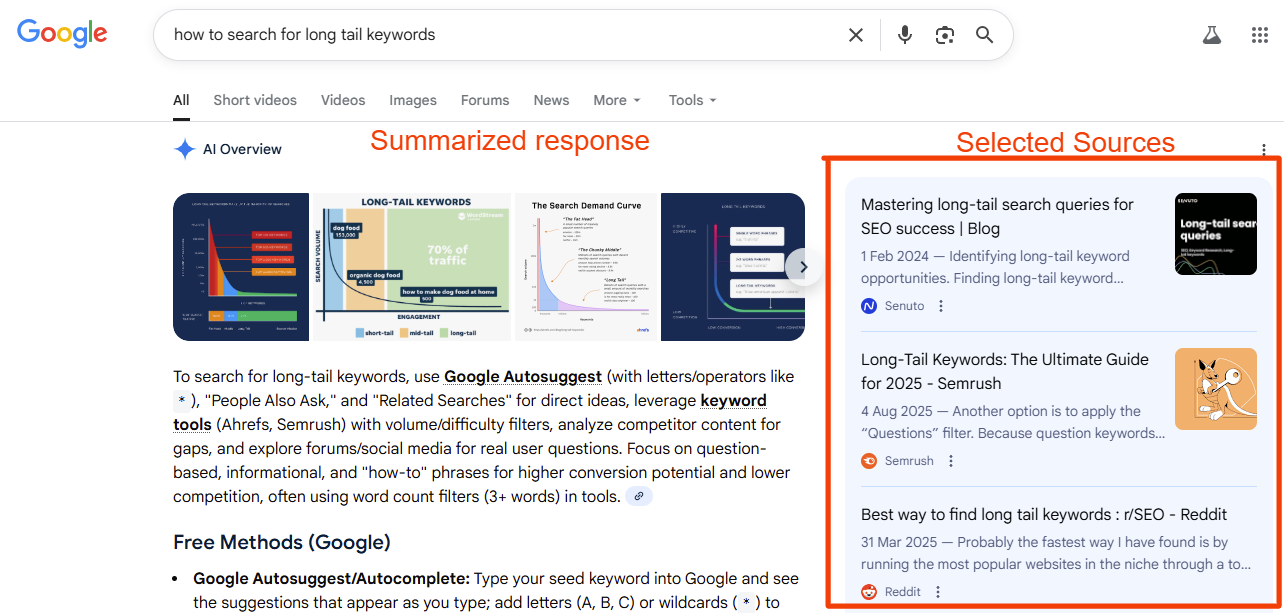Screen dimensions: 1284x613
Task: Submit the search with the magnifying glass
Action: coord(985,34)
